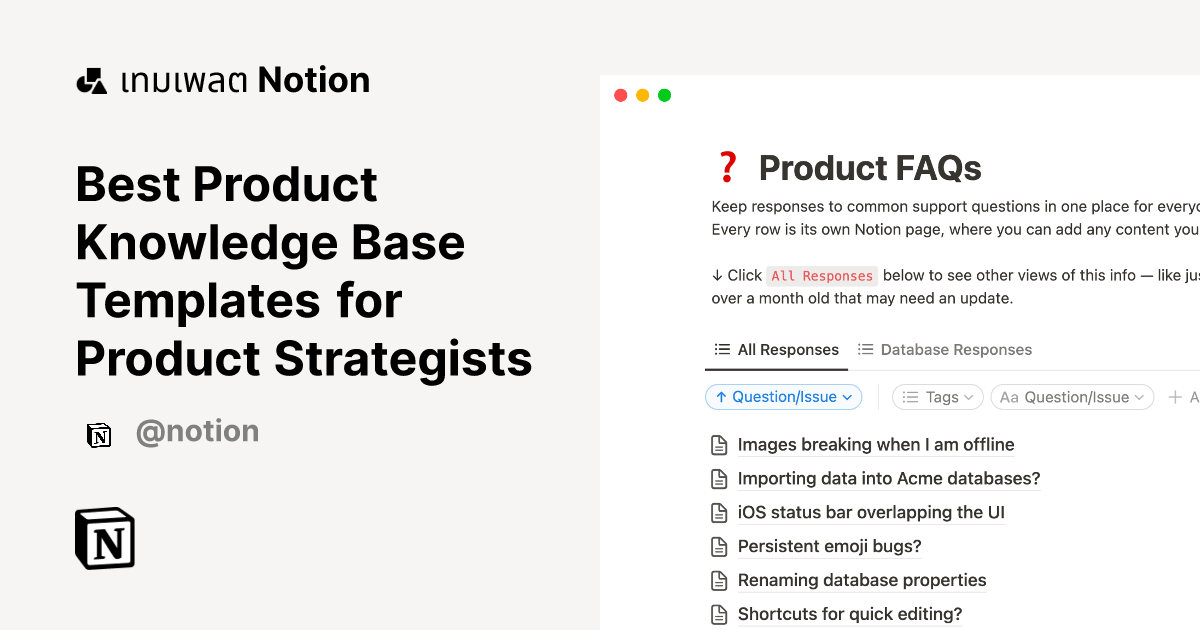The width and height of the screenshot is (1200, 630).
Task: Open the Renaming database properties page
Action: (861, 580)
